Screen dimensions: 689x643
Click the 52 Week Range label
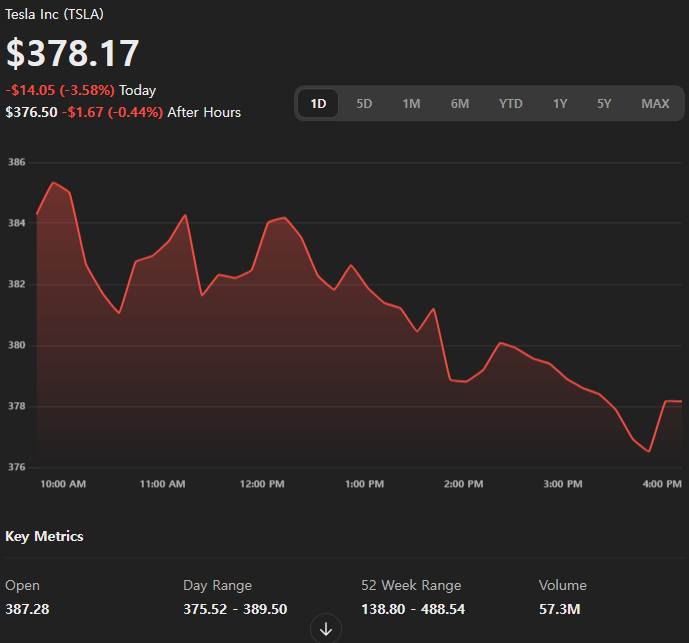coord(411,585)
